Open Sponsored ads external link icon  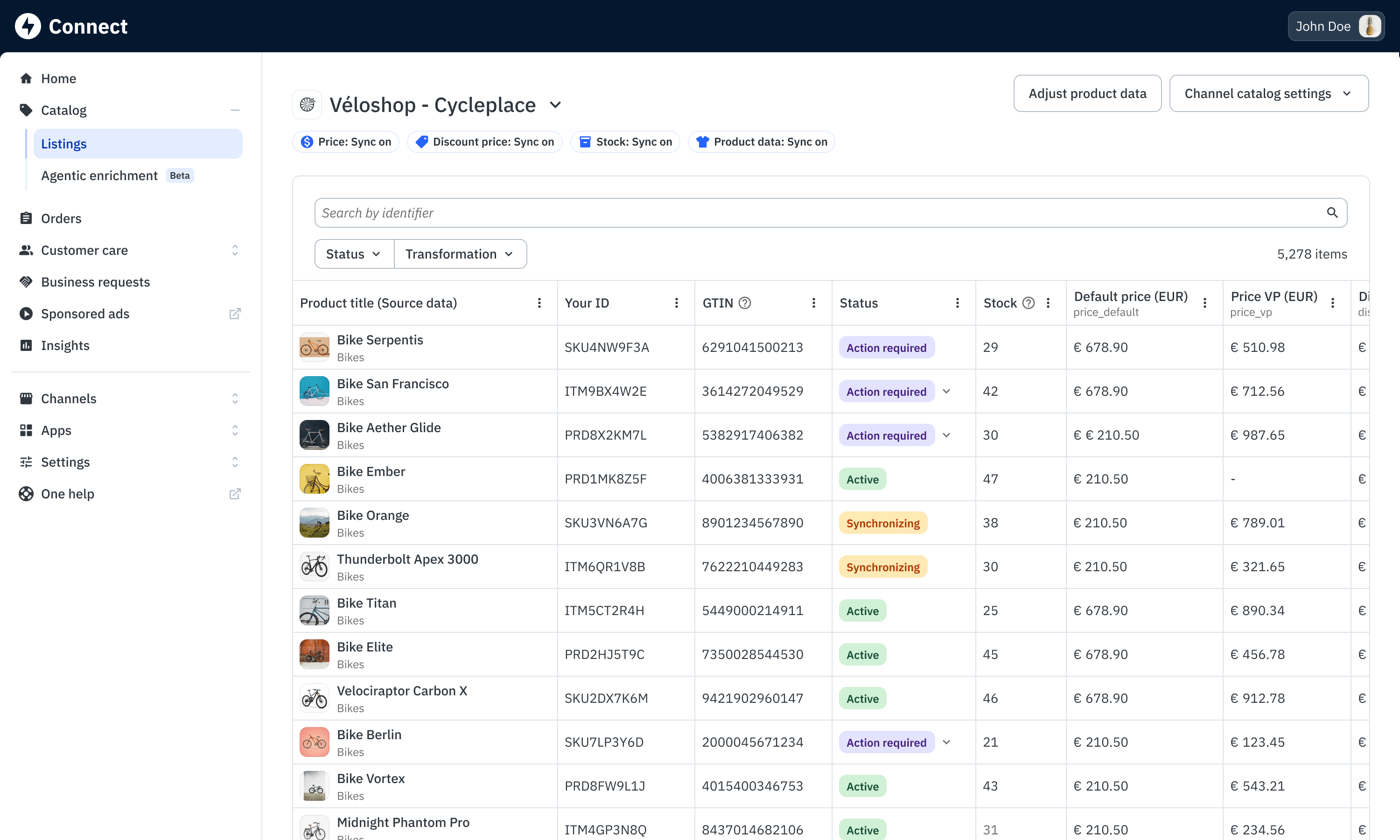click(x=235, y=314)
